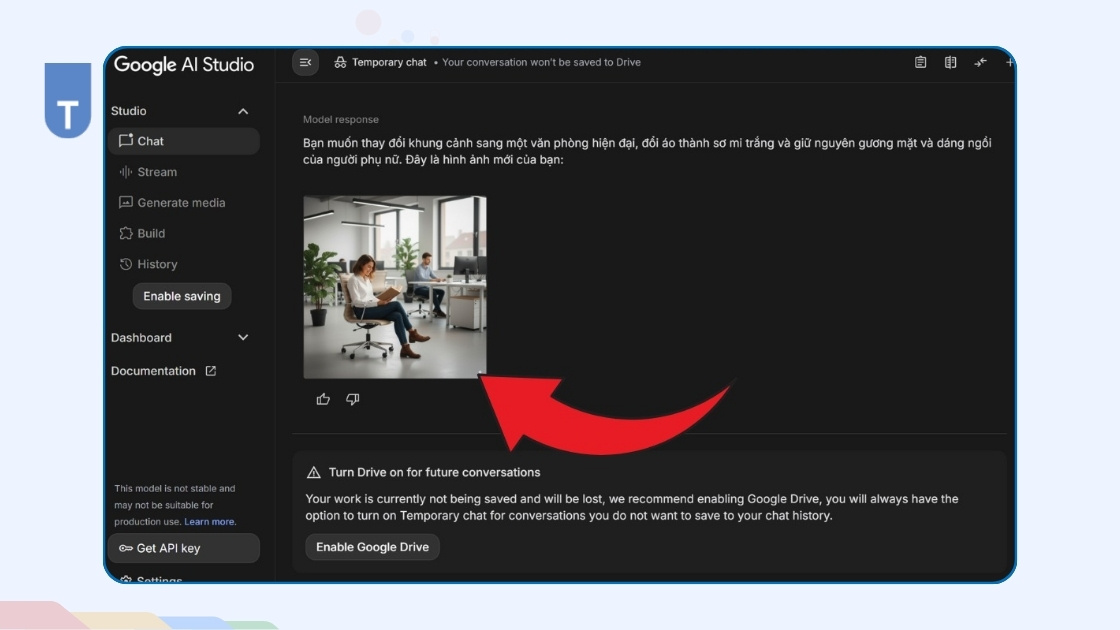Select Stream in the Studio menu
This screenshot has width=1120, height=630.
(156, 172)
